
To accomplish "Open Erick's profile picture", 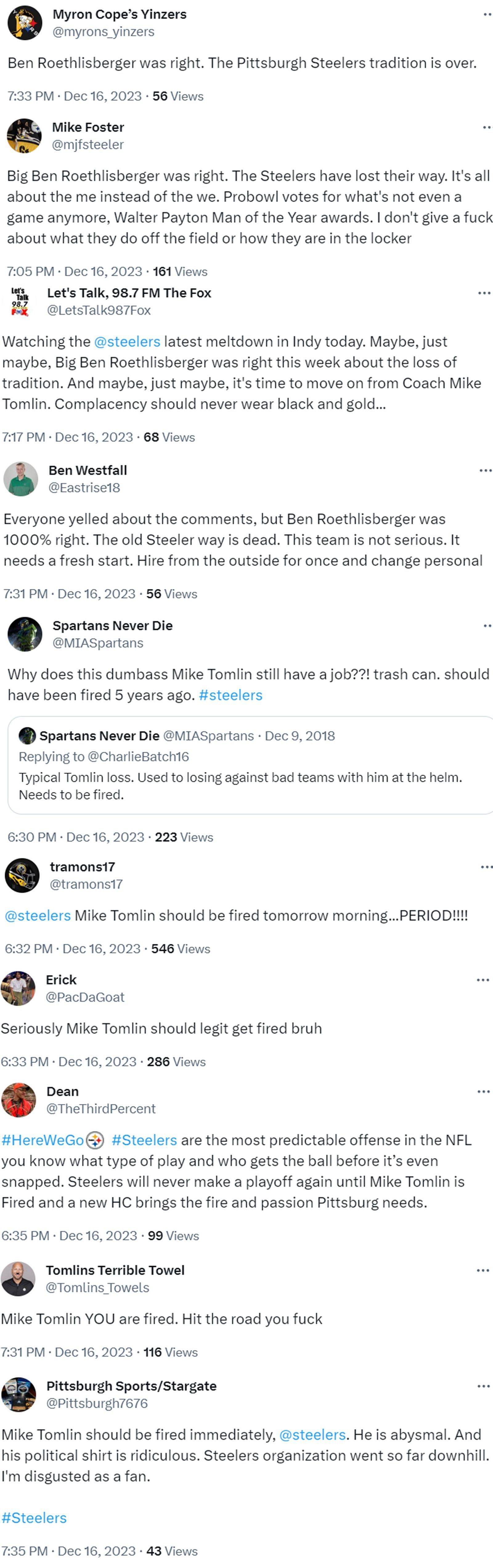I will click(18, 989).
